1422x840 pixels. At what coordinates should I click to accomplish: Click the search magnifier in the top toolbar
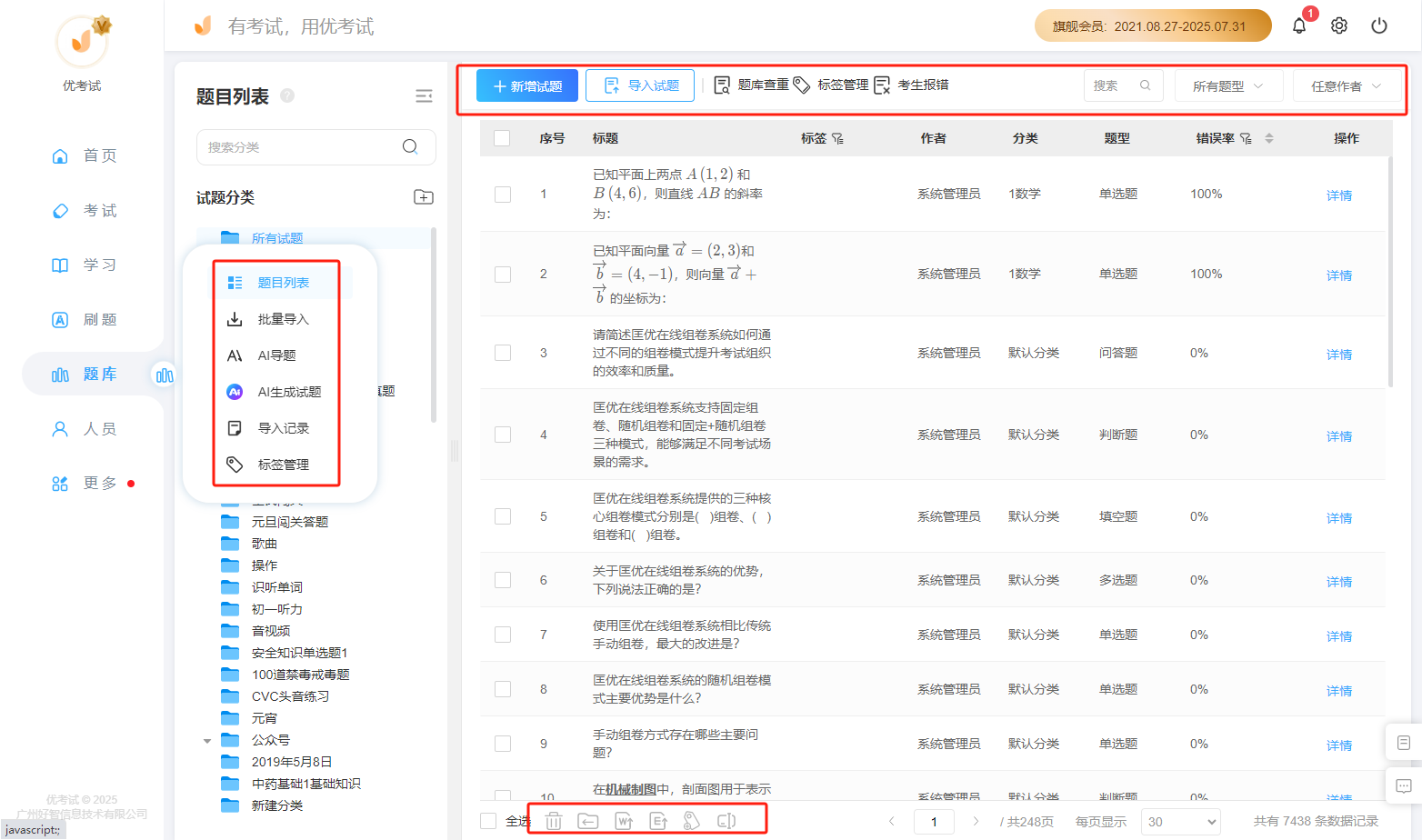(x=1145, y=85)
